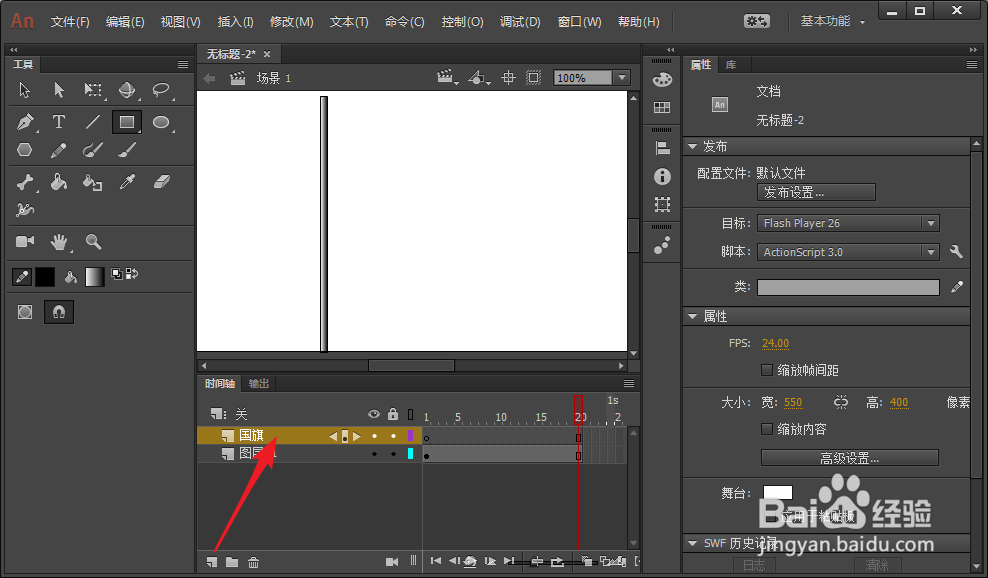
Task: Collapse the 属性 section
Action: (x=692, y=316)
